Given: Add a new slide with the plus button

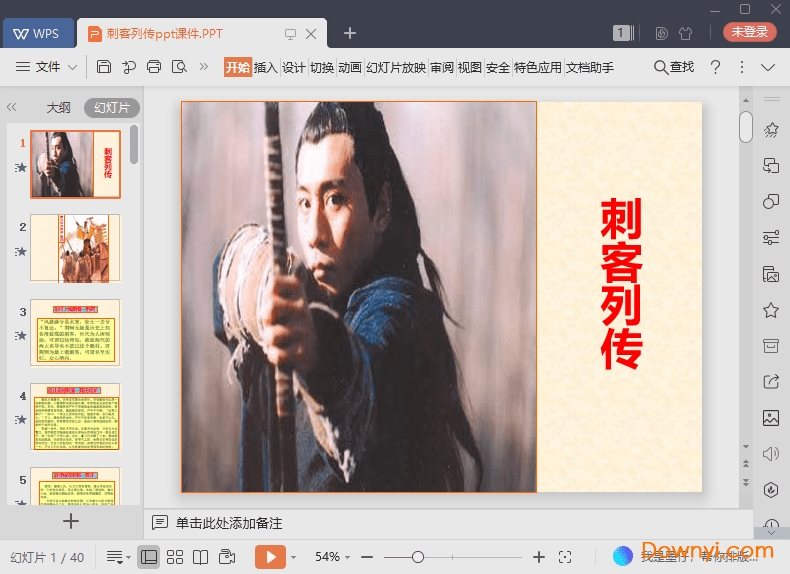Looking at the screenshot, I should tap(71, 521).
